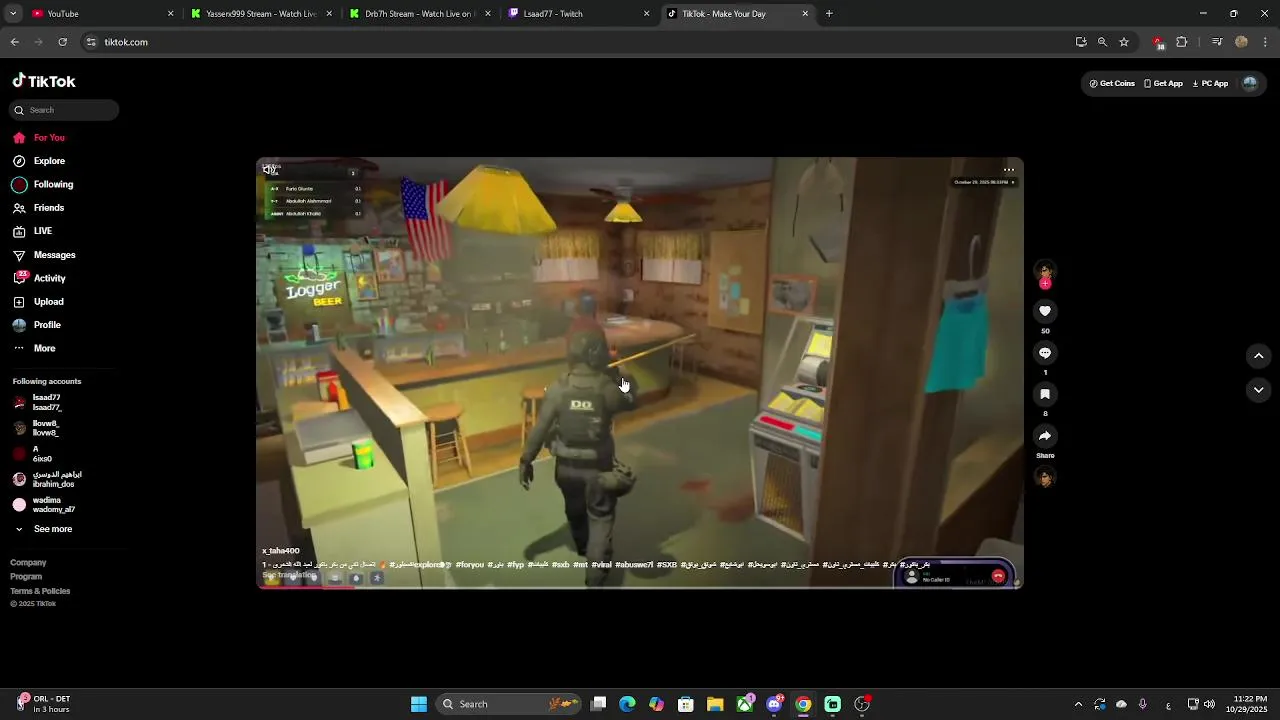Open the Friends page
This screenshot has height=720, width=1280.
[38, 208]
